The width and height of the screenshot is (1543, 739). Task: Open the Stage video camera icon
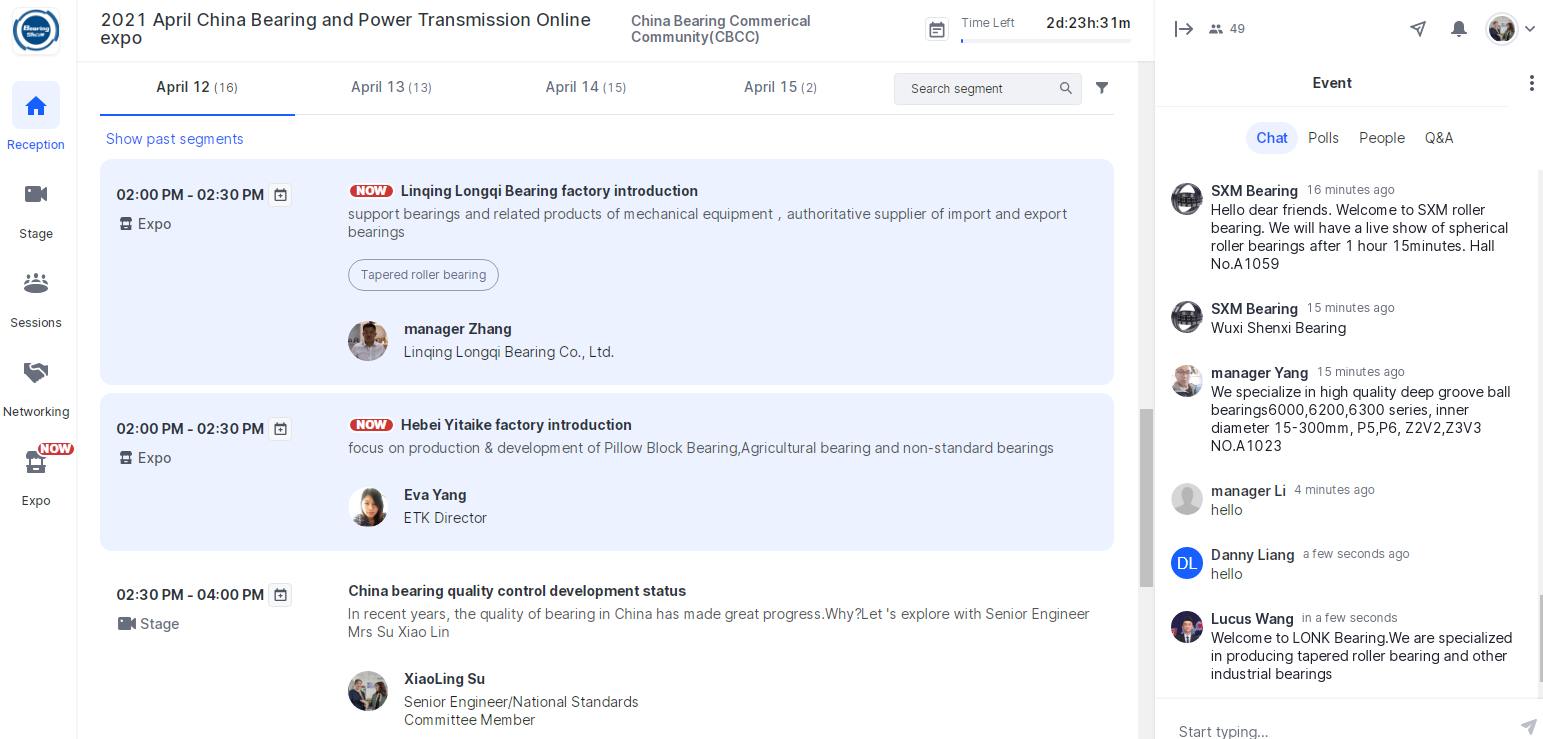pos(36,195)
